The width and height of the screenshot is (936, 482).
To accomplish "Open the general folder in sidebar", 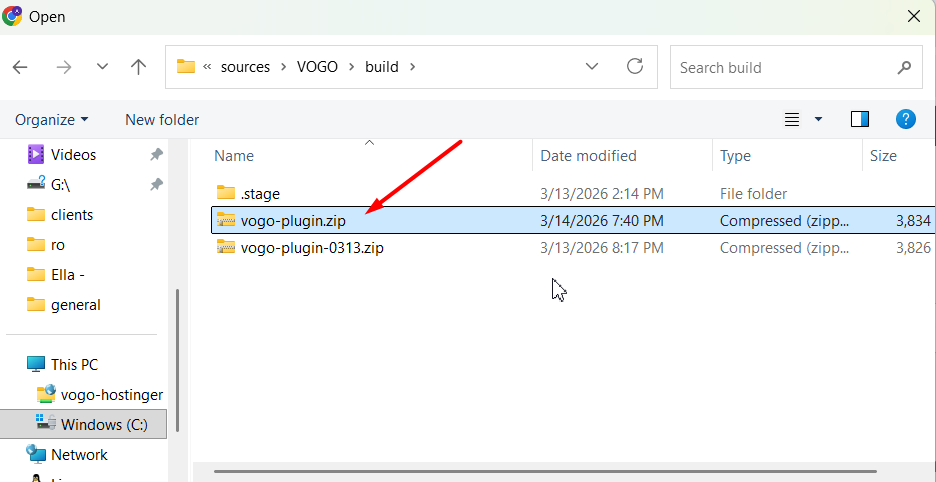I will pyautogui.click(x=75, y=305).
